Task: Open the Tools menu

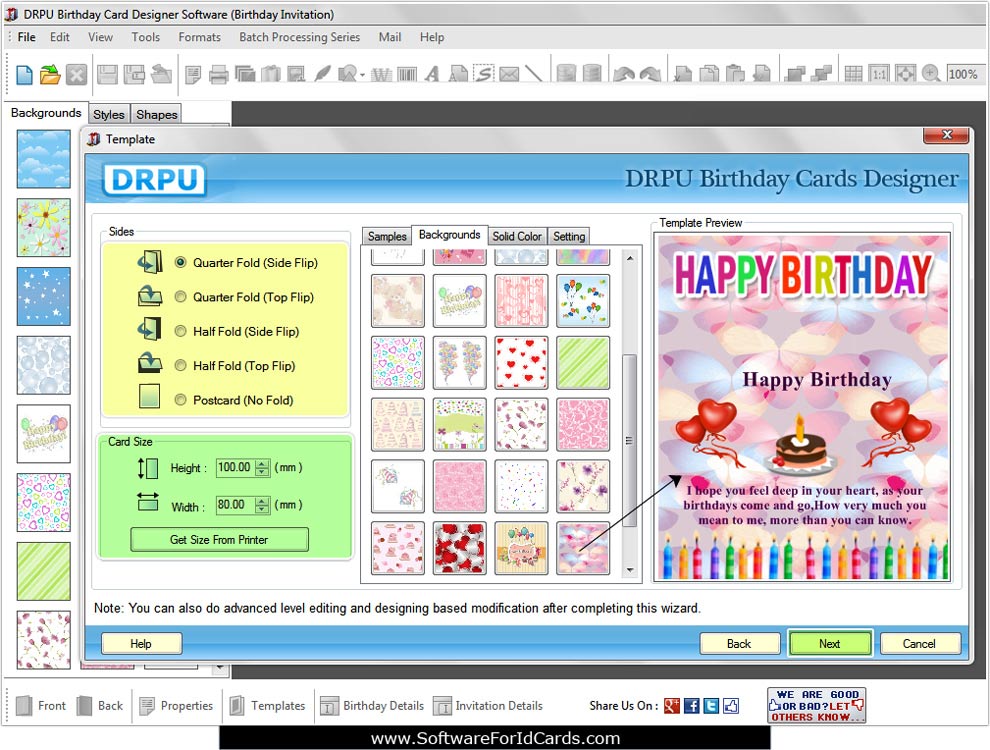Action: (x=145, y=37)
